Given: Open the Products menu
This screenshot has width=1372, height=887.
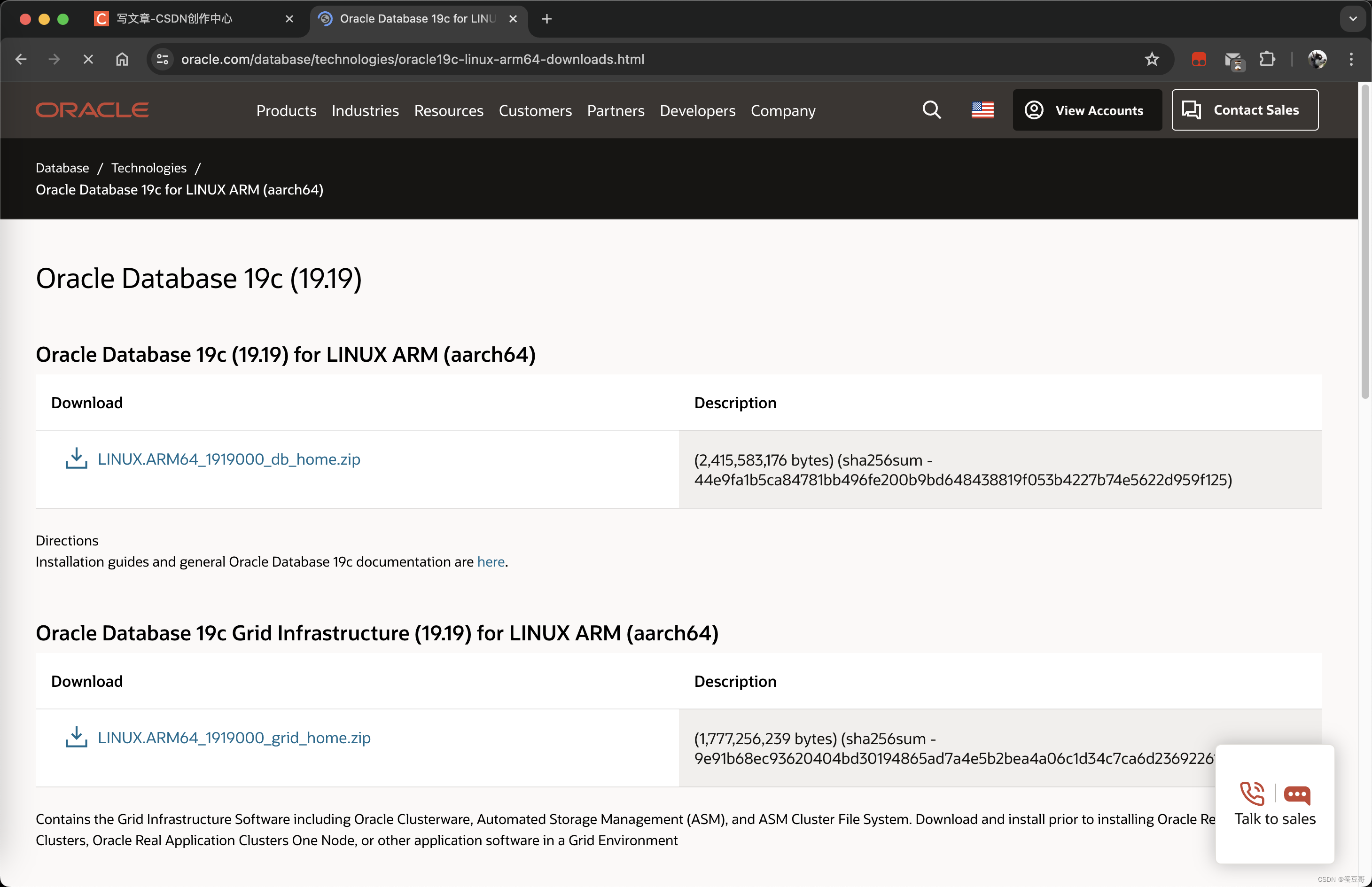Looking at the screenshot, I should tap(286, 110).
